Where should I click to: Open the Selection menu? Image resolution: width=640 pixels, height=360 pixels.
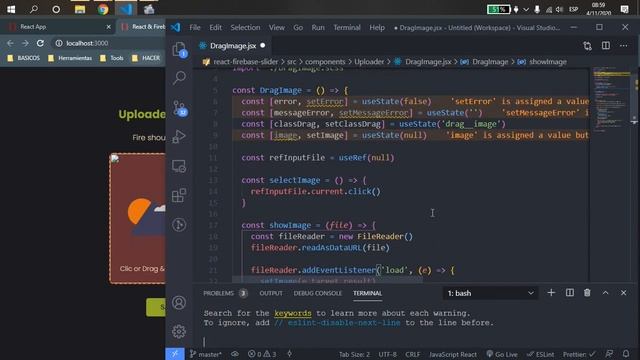[245, 27]
